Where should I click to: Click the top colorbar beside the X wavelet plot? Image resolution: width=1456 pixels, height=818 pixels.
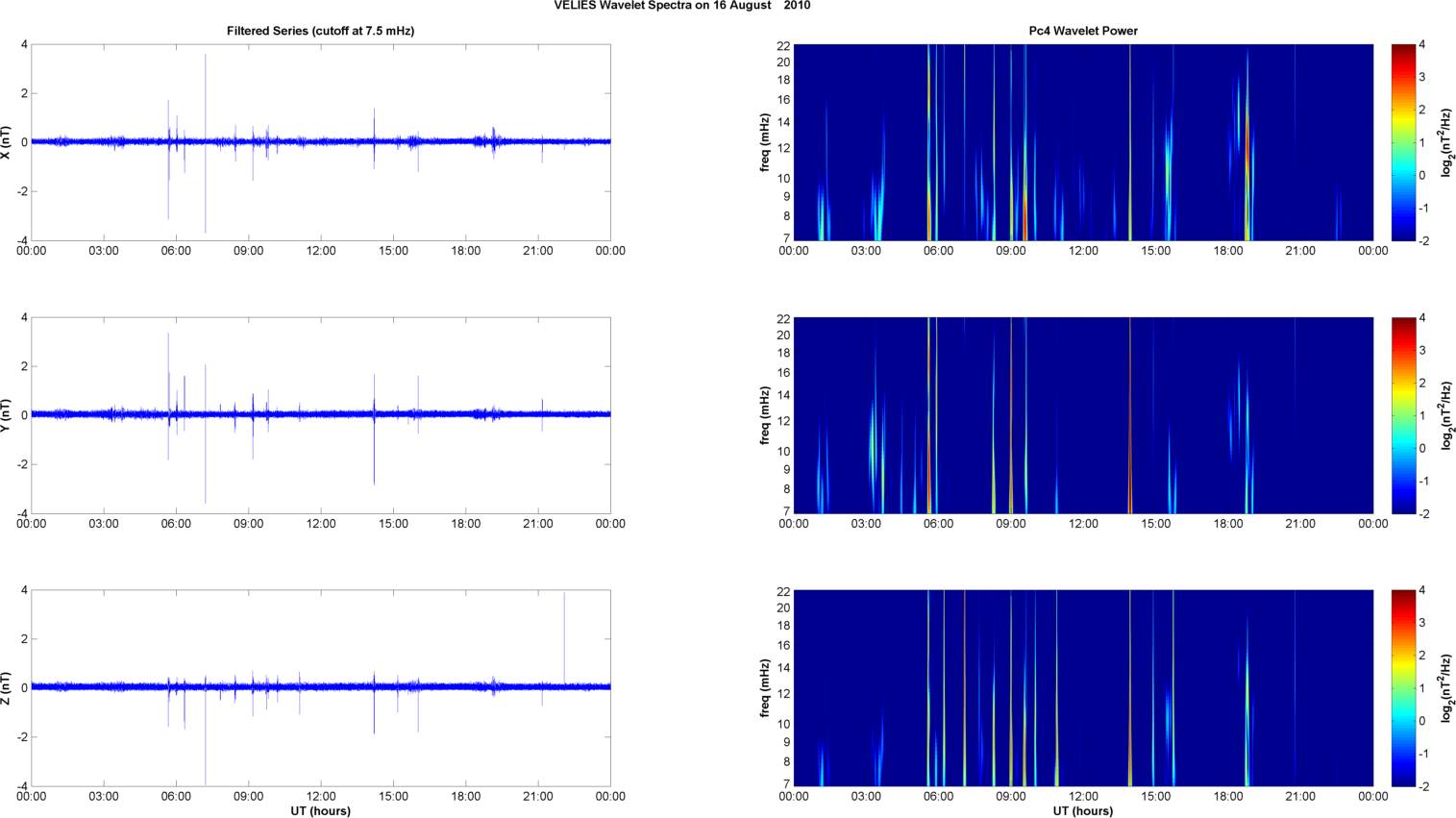(1403, 142)
